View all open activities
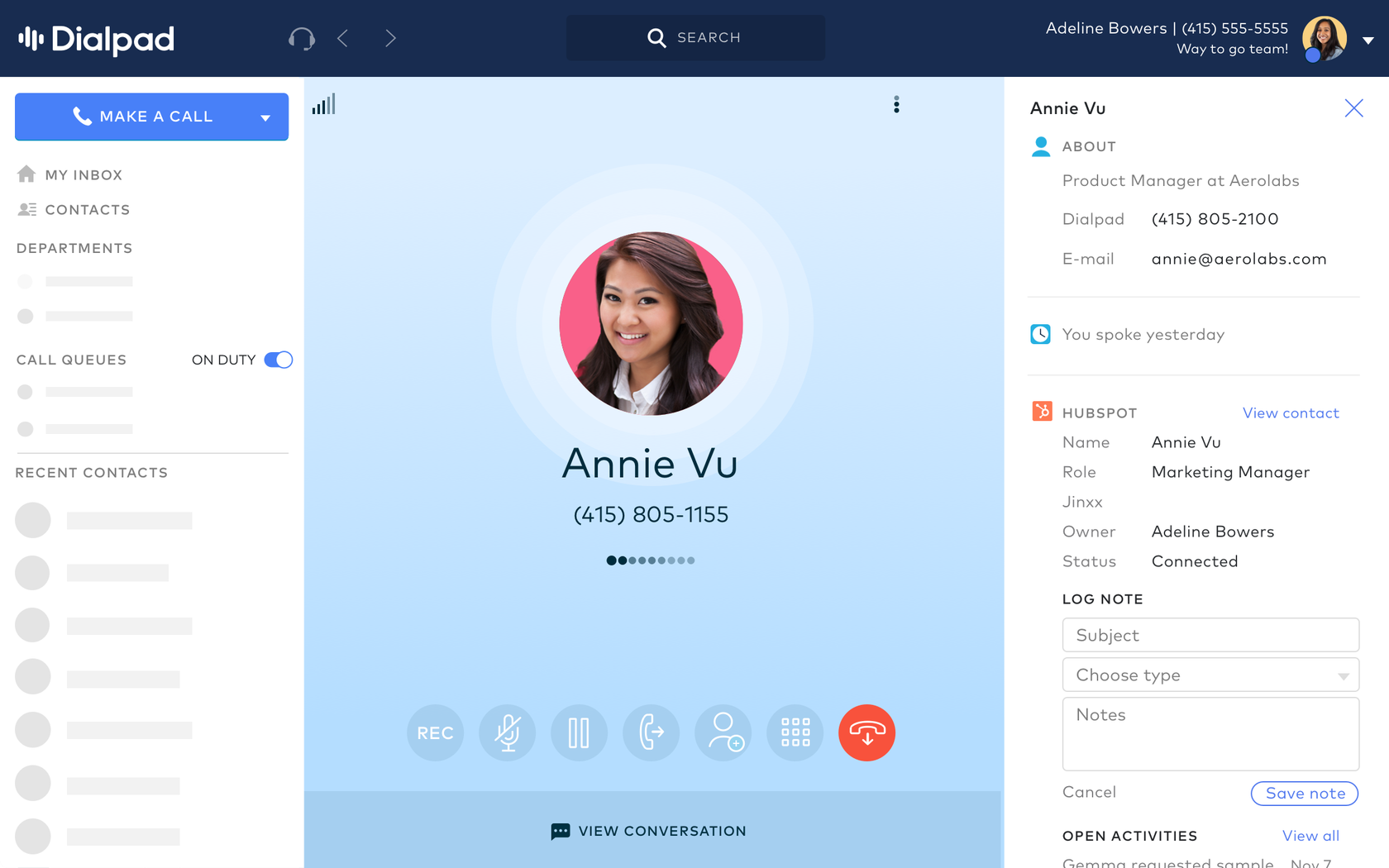Viewport: 1389px width, 868px height. tap(1310, 836)
